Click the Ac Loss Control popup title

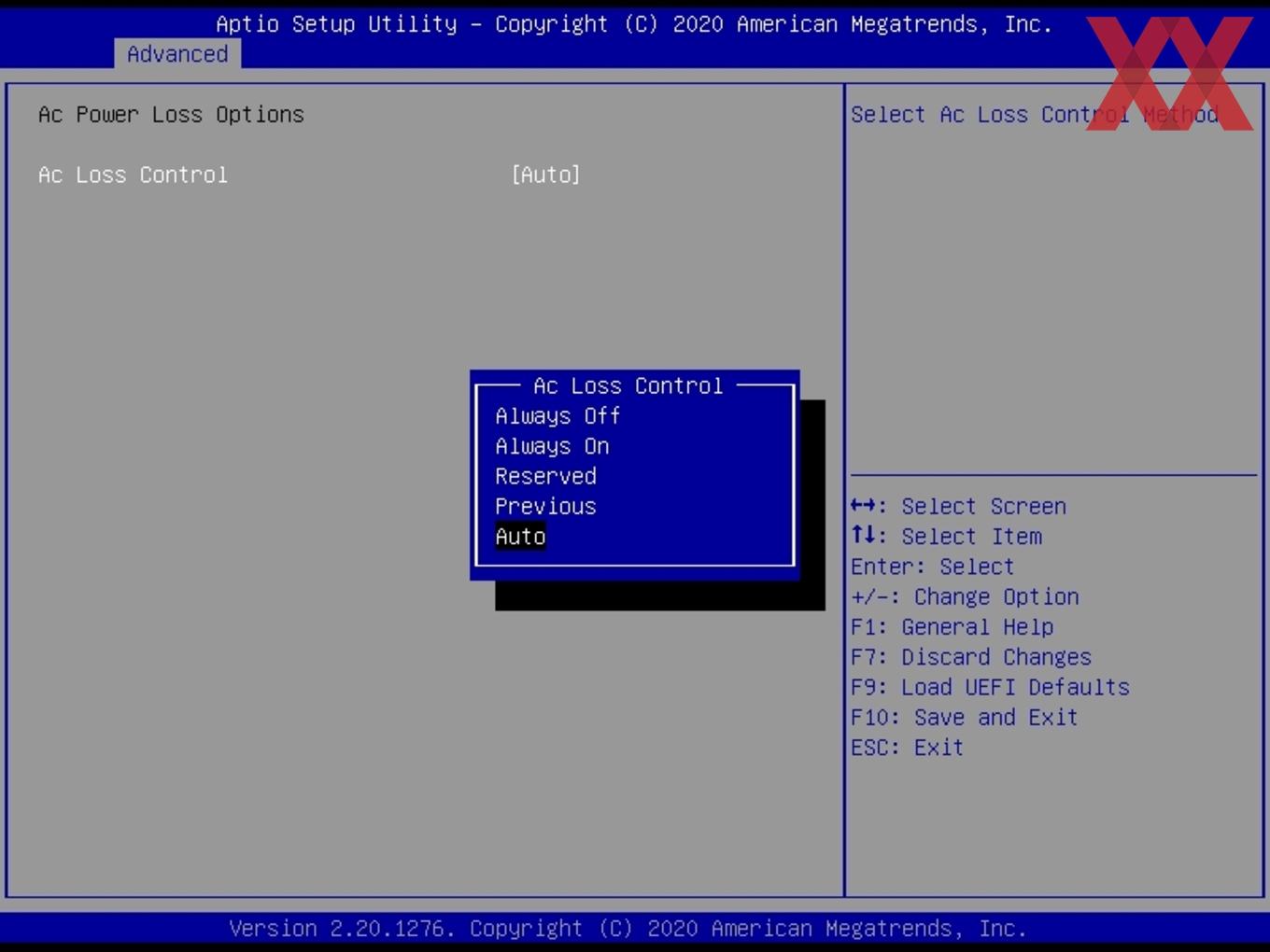[628, 385]
